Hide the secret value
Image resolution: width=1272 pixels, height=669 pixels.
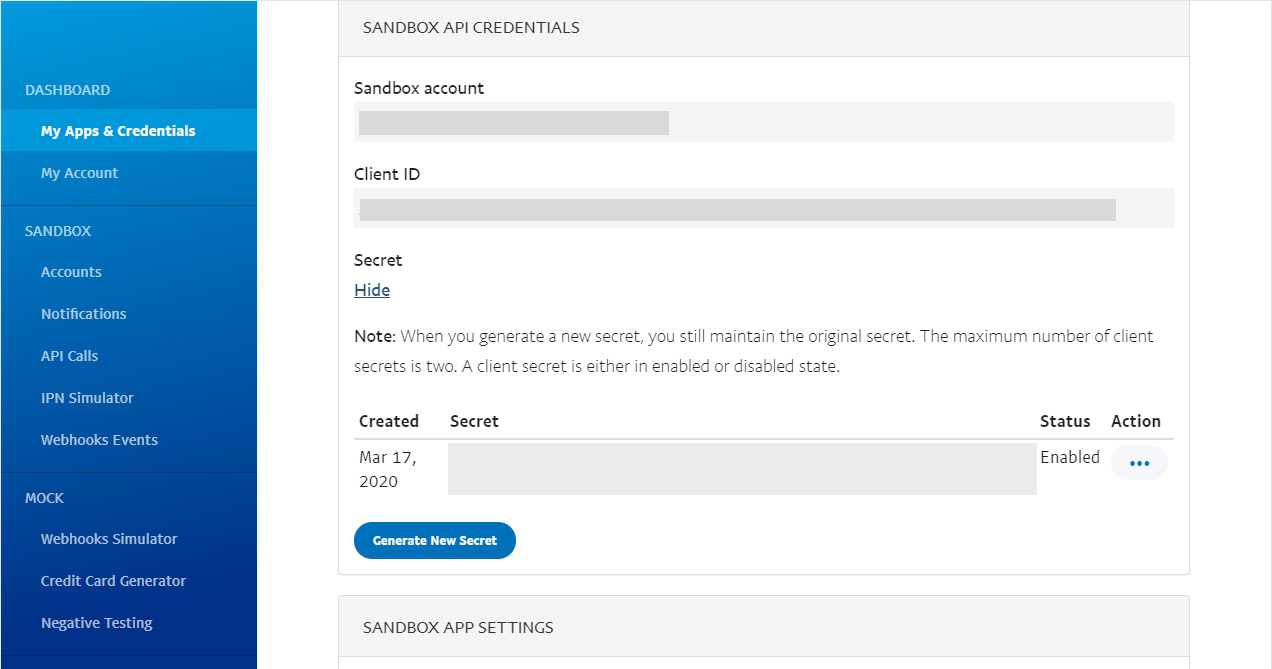(x=371, y=289)
